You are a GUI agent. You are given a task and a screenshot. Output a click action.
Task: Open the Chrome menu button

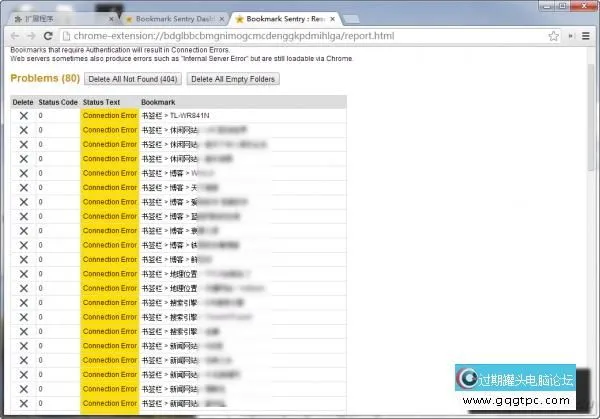click(587, 35)
